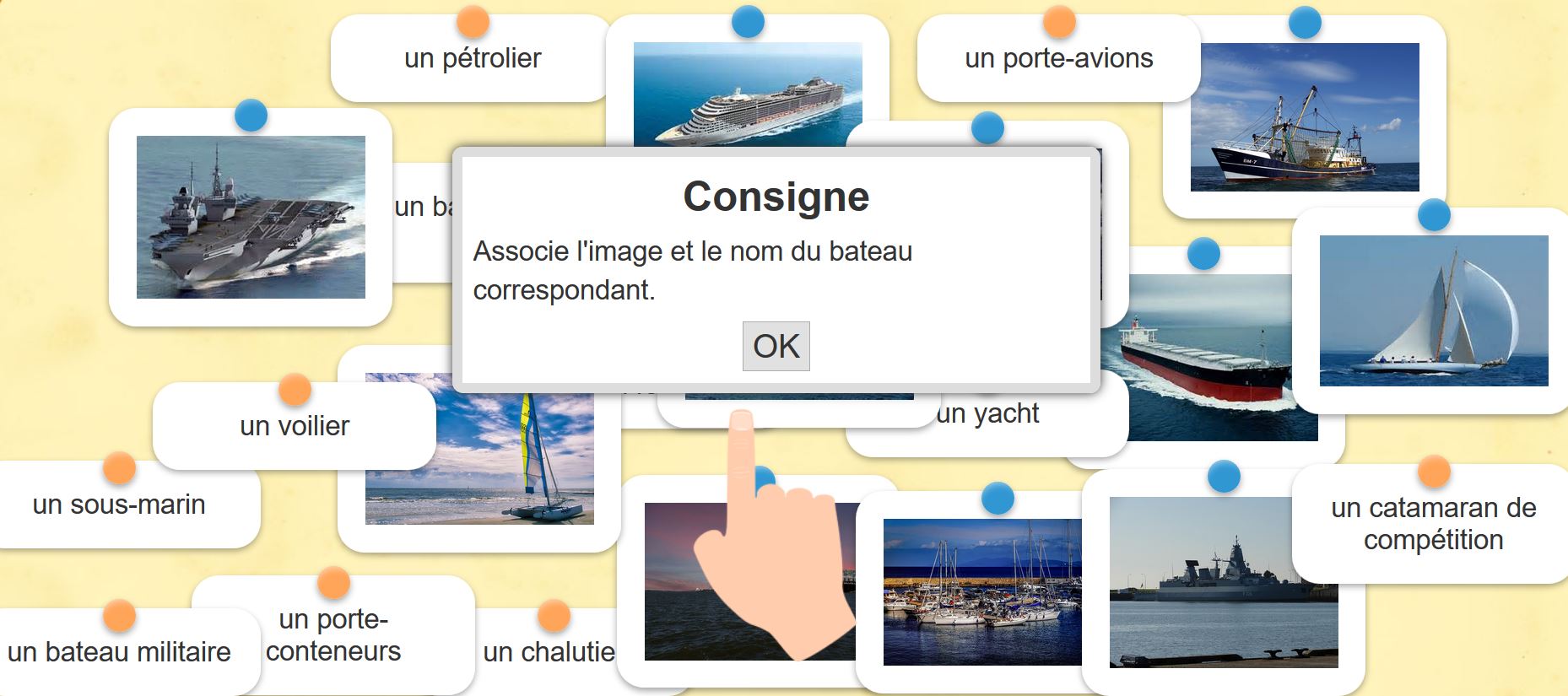
Task: Select the "un bateau militaire" label card
Action: pos(119,652)
